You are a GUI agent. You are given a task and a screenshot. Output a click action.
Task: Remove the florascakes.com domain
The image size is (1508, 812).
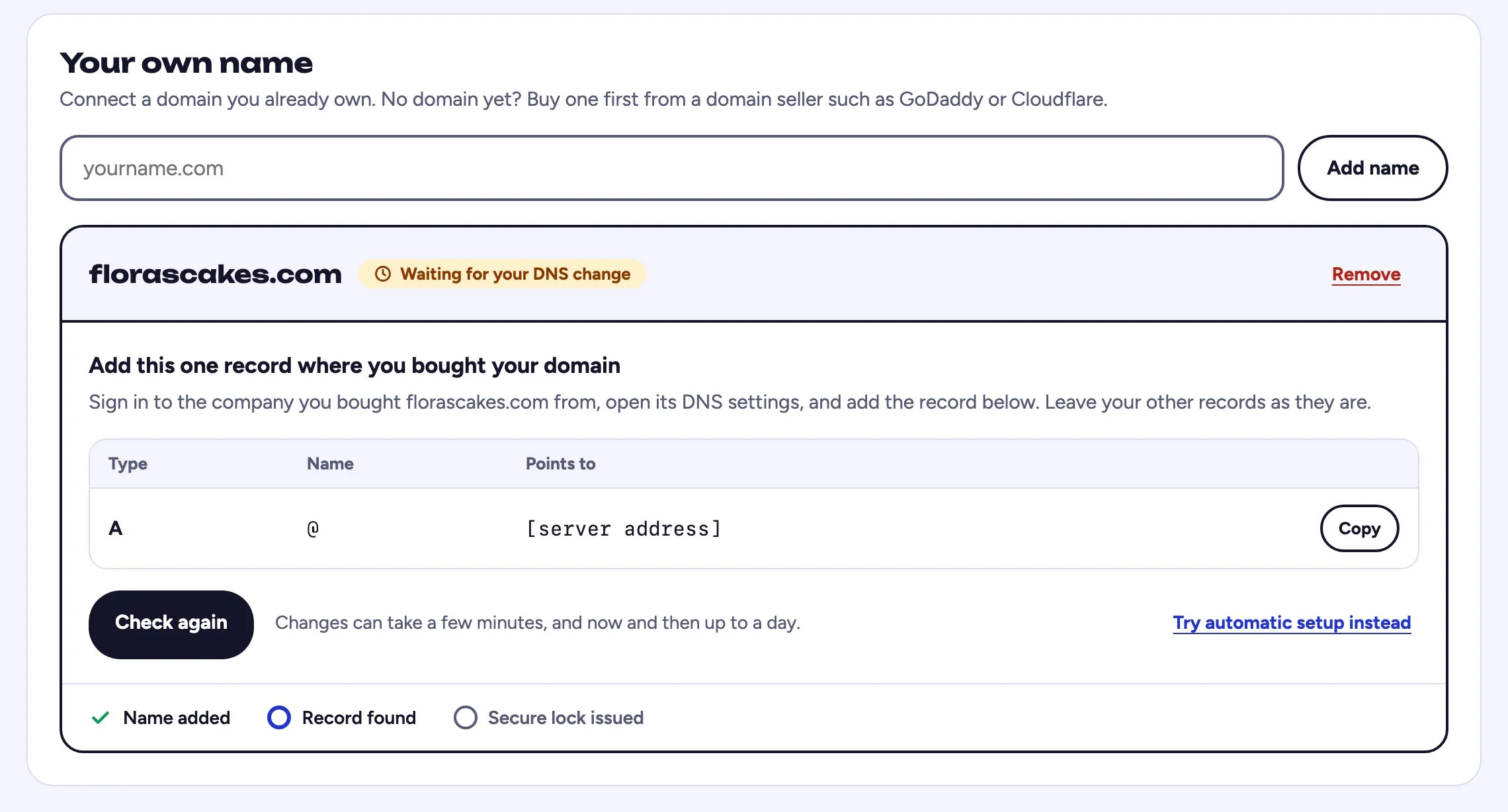point(1366,274)
